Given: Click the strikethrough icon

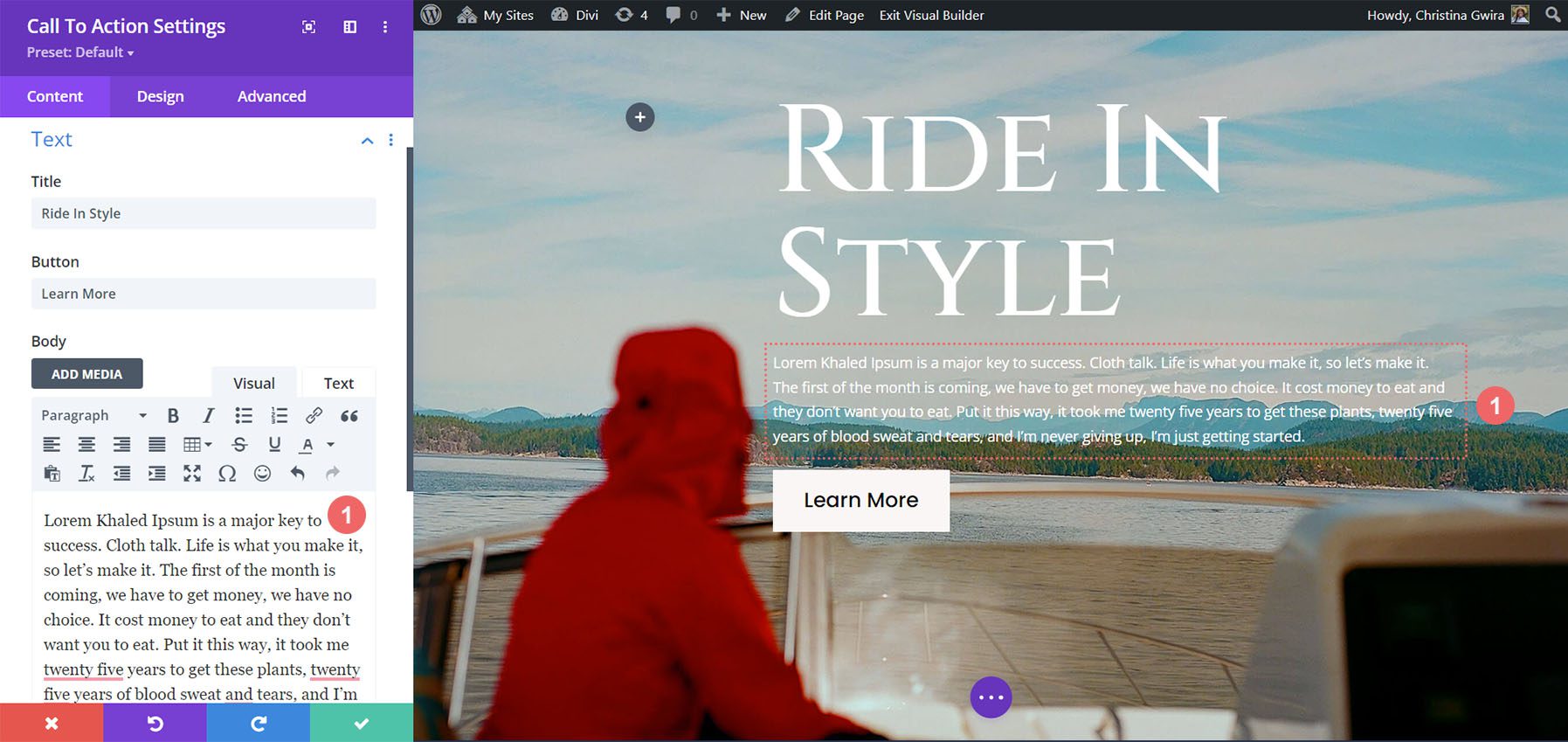Looking at the screenshot, I should click(239, 445).
